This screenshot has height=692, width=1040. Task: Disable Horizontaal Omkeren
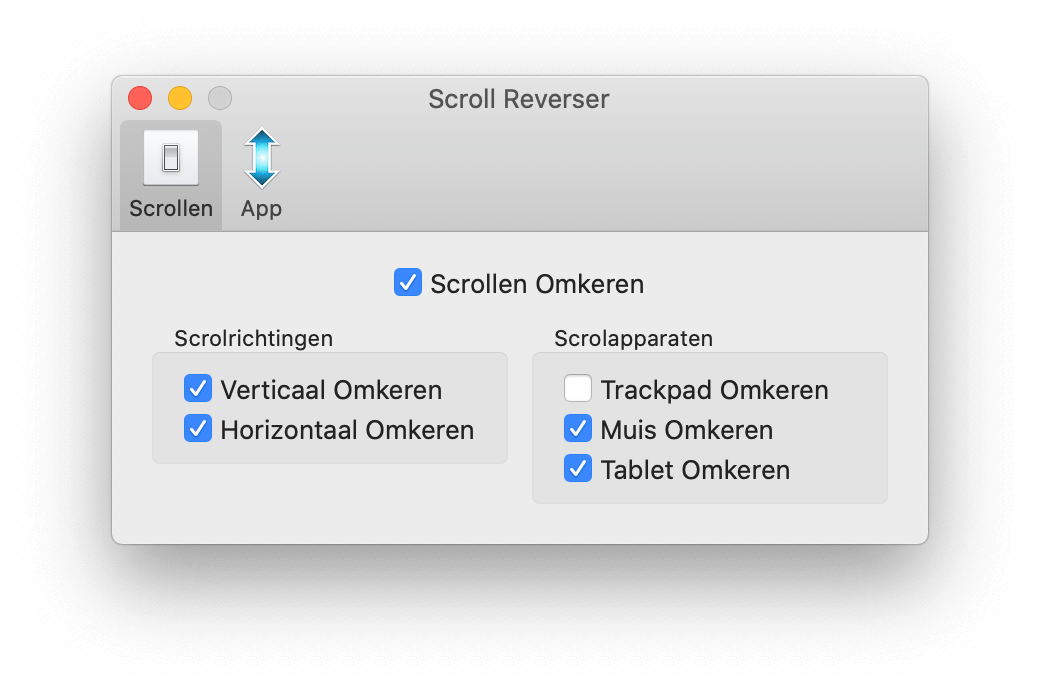[x=197, y=429]
